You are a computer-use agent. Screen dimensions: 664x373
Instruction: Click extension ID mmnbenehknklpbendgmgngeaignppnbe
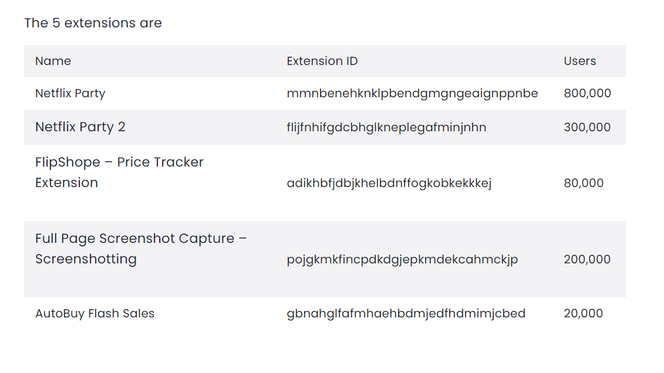pyautogui.click(x=412, y=94)
